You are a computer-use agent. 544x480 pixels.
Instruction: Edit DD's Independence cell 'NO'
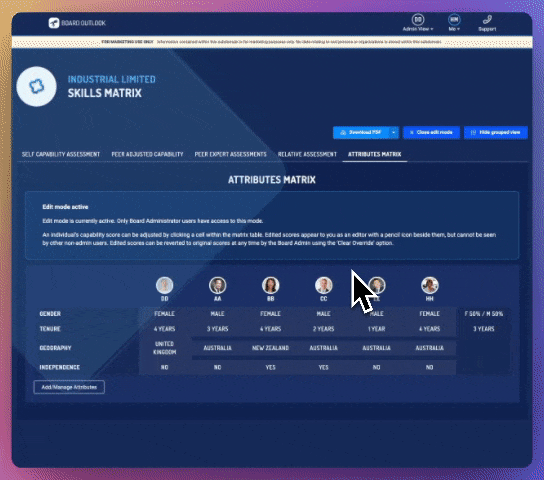pyautogui.click(x=164, y=367)
